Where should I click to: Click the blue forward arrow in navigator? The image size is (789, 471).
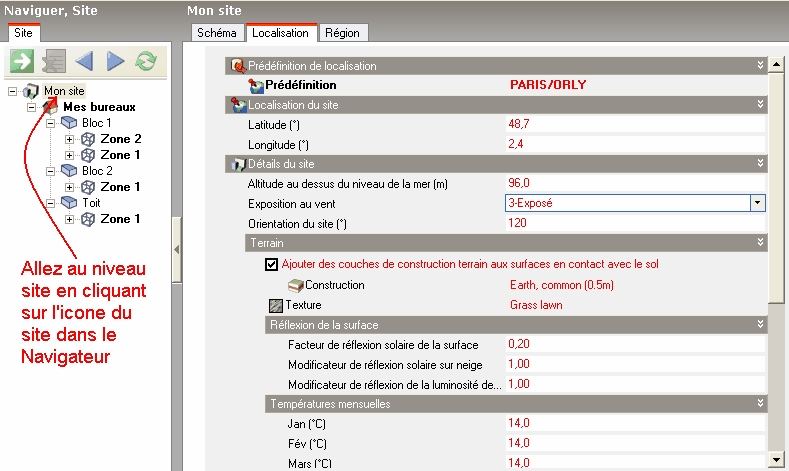[x=115, y=62]
